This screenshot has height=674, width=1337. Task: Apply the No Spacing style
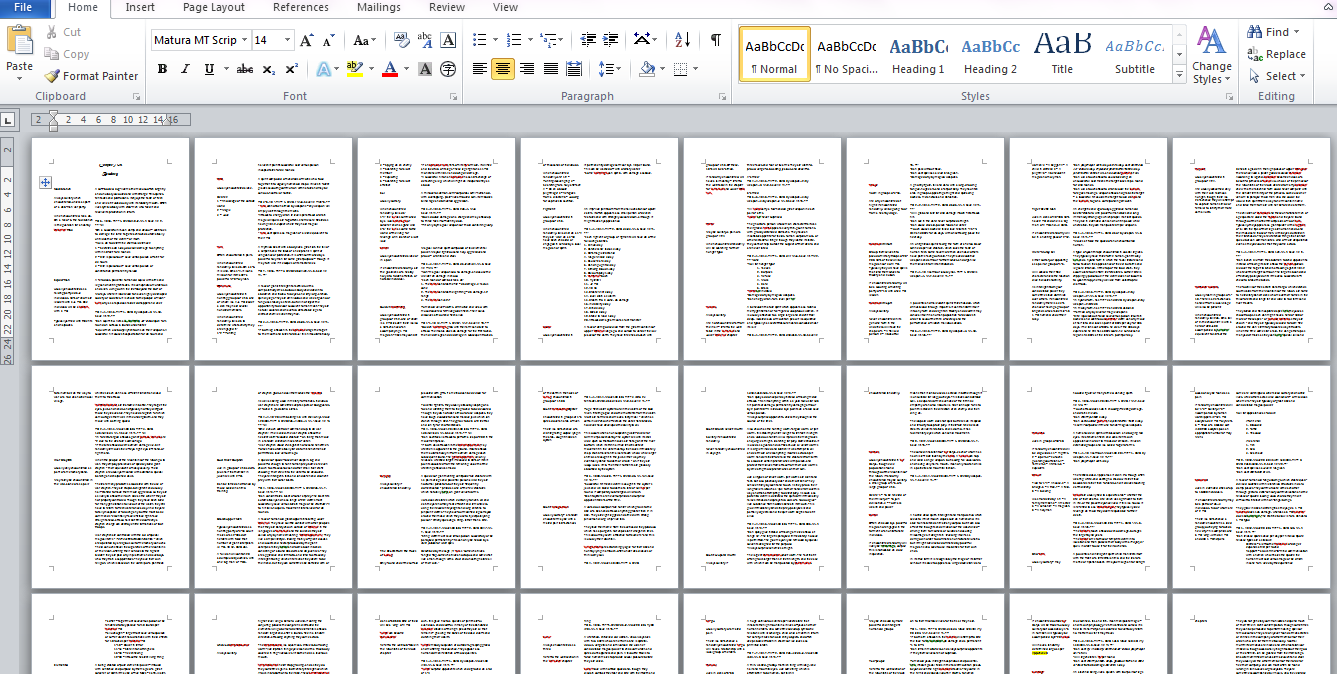(x=846, y=54)
